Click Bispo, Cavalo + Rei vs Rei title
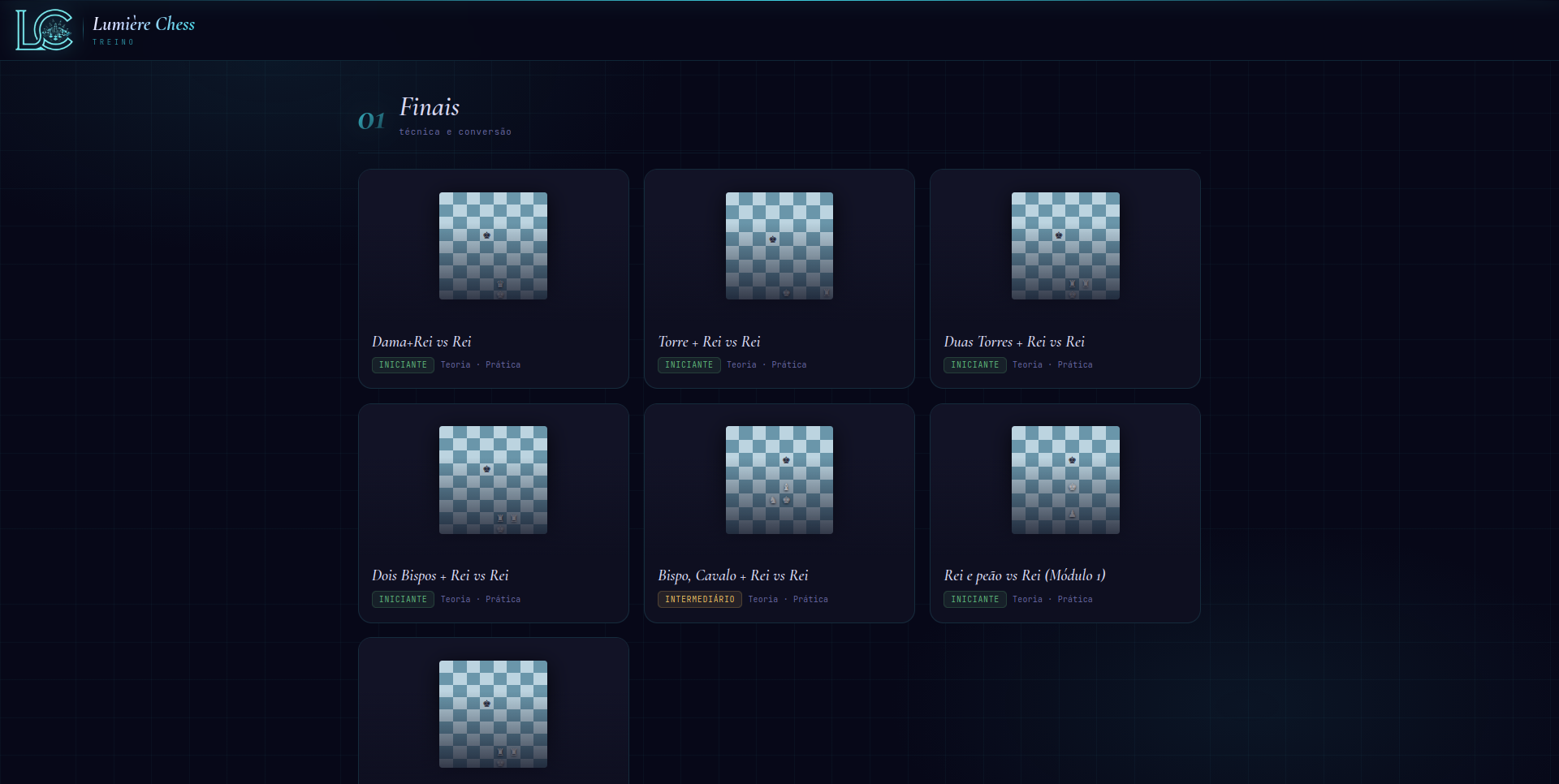1559x784 pixels. click(x=733, y=575)
